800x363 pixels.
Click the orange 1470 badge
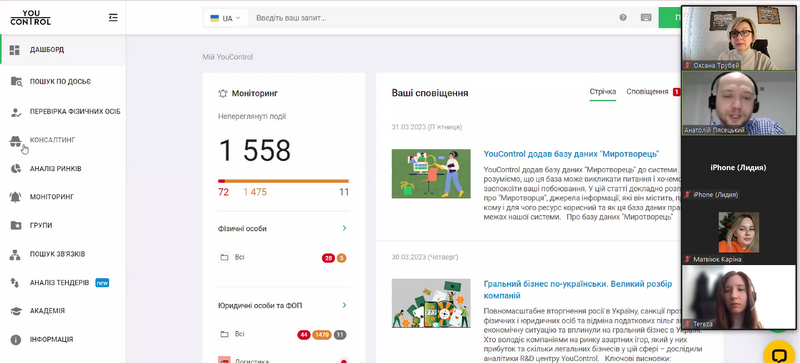point(322,335)
